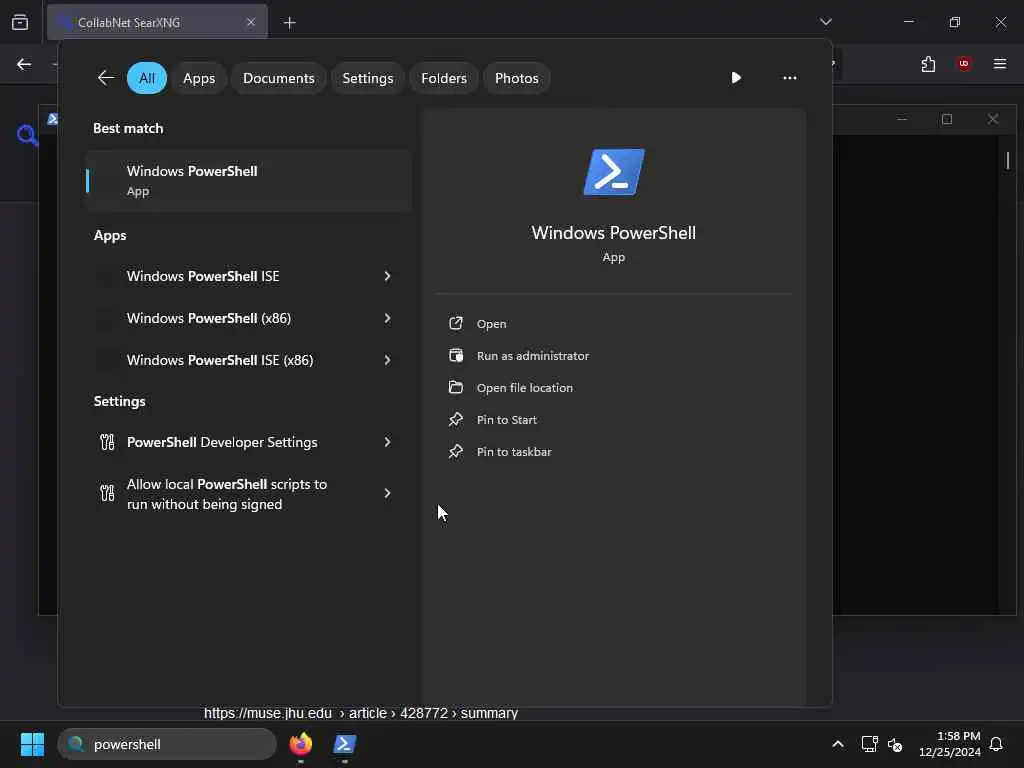Image resolution: width=1024 pixels, height=768 pixels.
Task: Click the Windows Start button
Action: pyautogui.click(x=32, y=744)
